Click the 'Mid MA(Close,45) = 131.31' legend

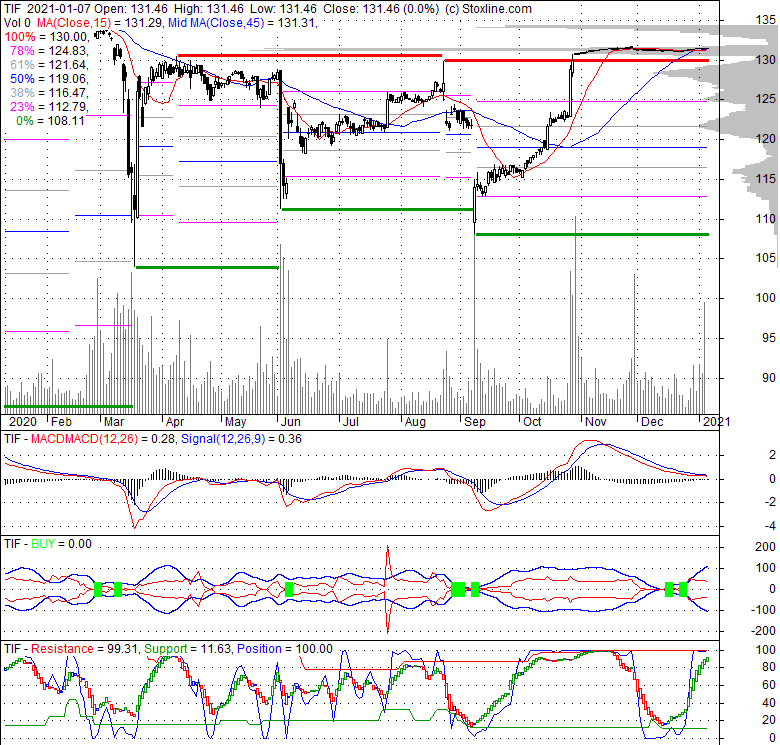point(243,22)
